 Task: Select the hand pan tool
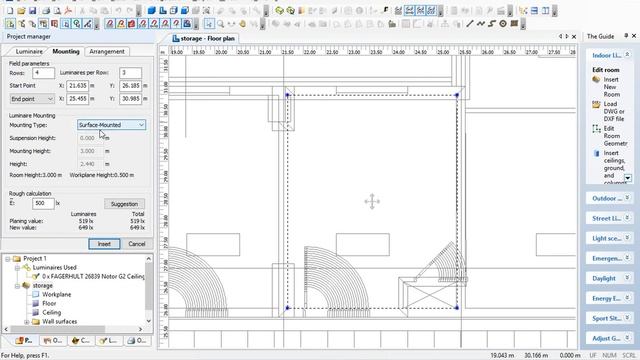pos(242,24)
